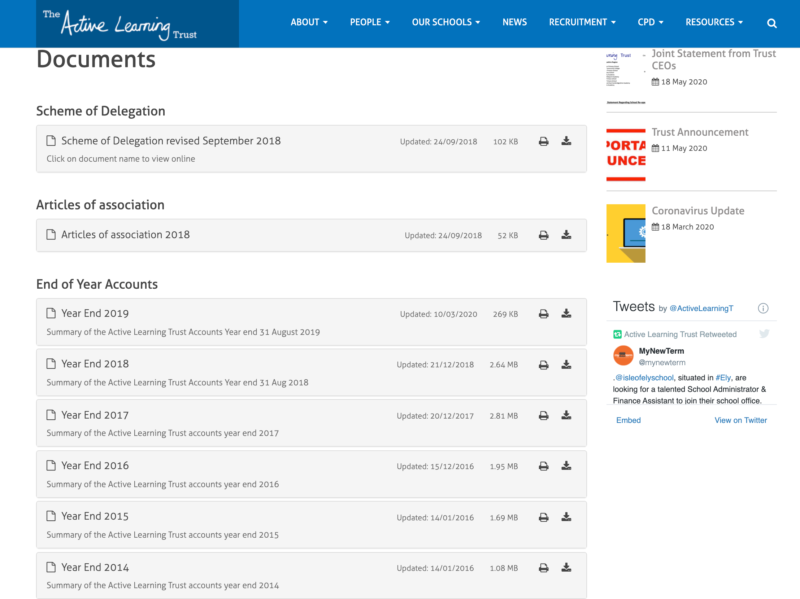
Task: Download Articles of association 2018
Action: tap(566, 235)
